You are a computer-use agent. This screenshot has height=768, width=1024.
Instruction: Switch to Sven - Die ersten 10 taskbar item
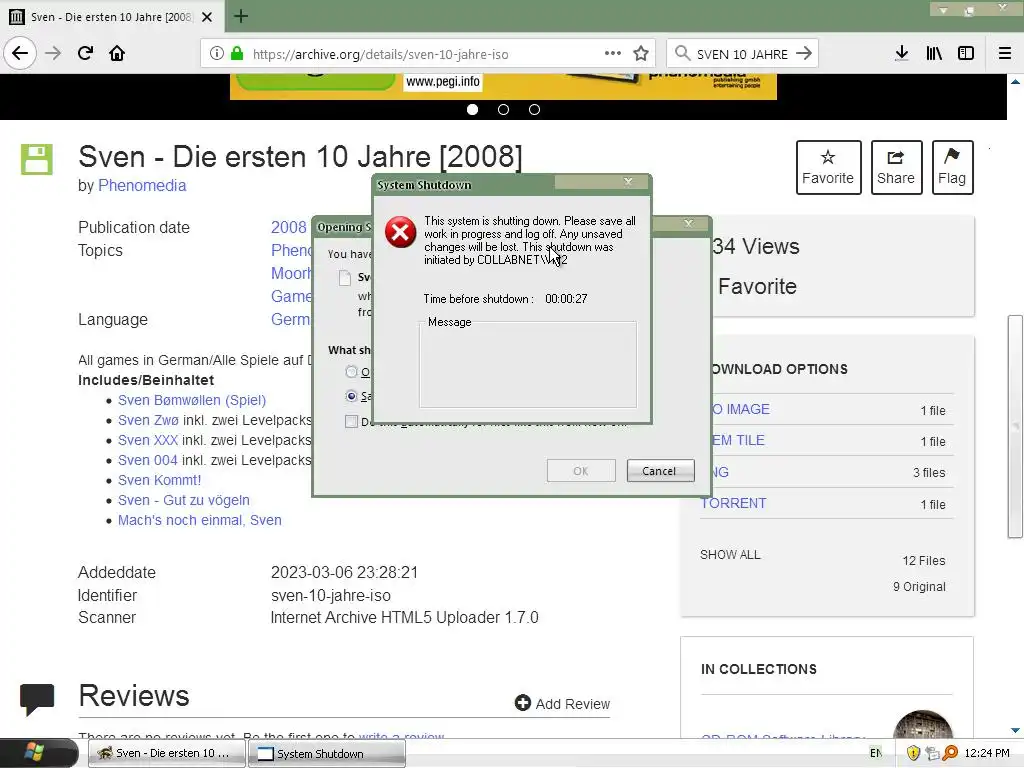coord(167,753)
